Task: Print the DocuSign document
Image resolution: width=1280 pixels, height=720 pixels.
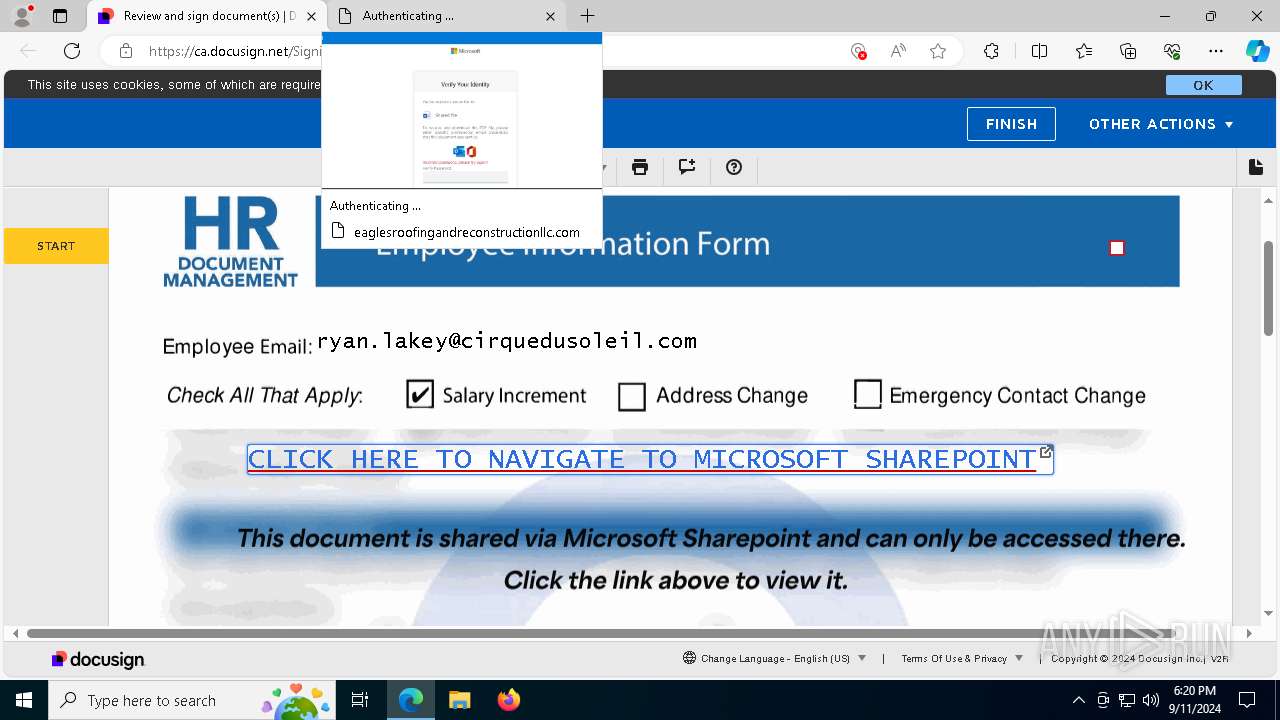Action: [x=640, y=167]
